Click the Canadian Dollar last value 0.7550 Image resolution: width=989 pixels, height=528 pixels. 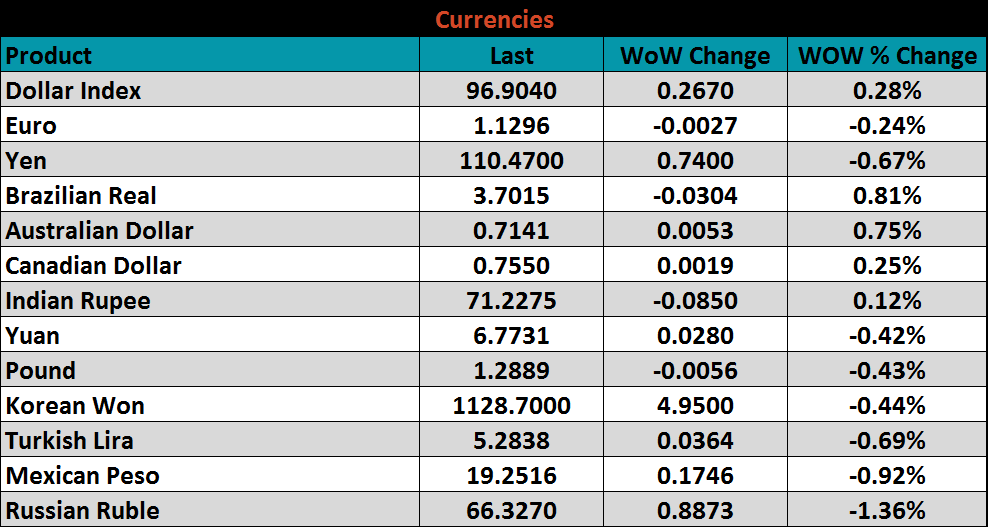511,266
